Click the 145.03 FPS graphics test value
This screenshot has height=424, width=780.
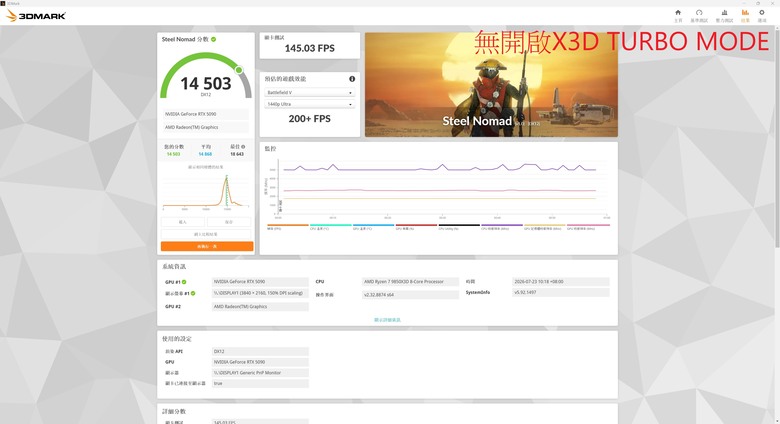click(309, 48)
